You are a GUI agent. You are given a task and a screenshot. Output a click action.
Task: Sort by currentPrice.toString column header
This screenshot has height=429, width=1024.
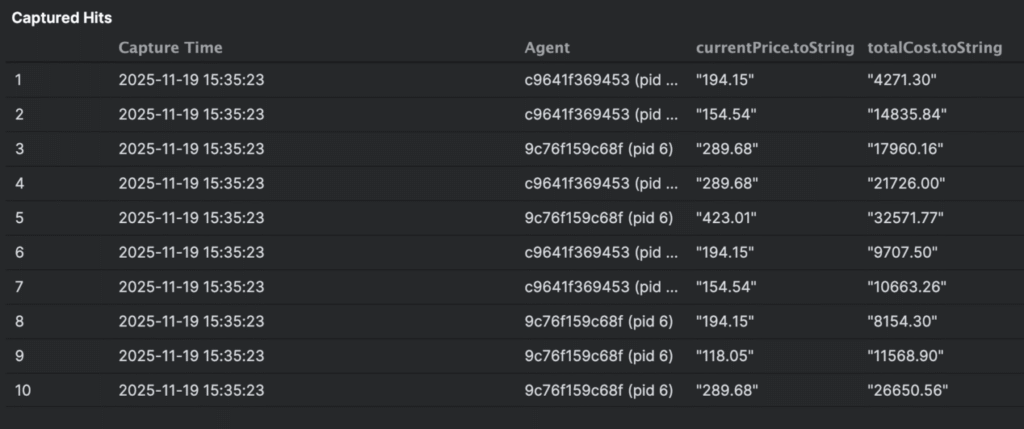point(775,48)
